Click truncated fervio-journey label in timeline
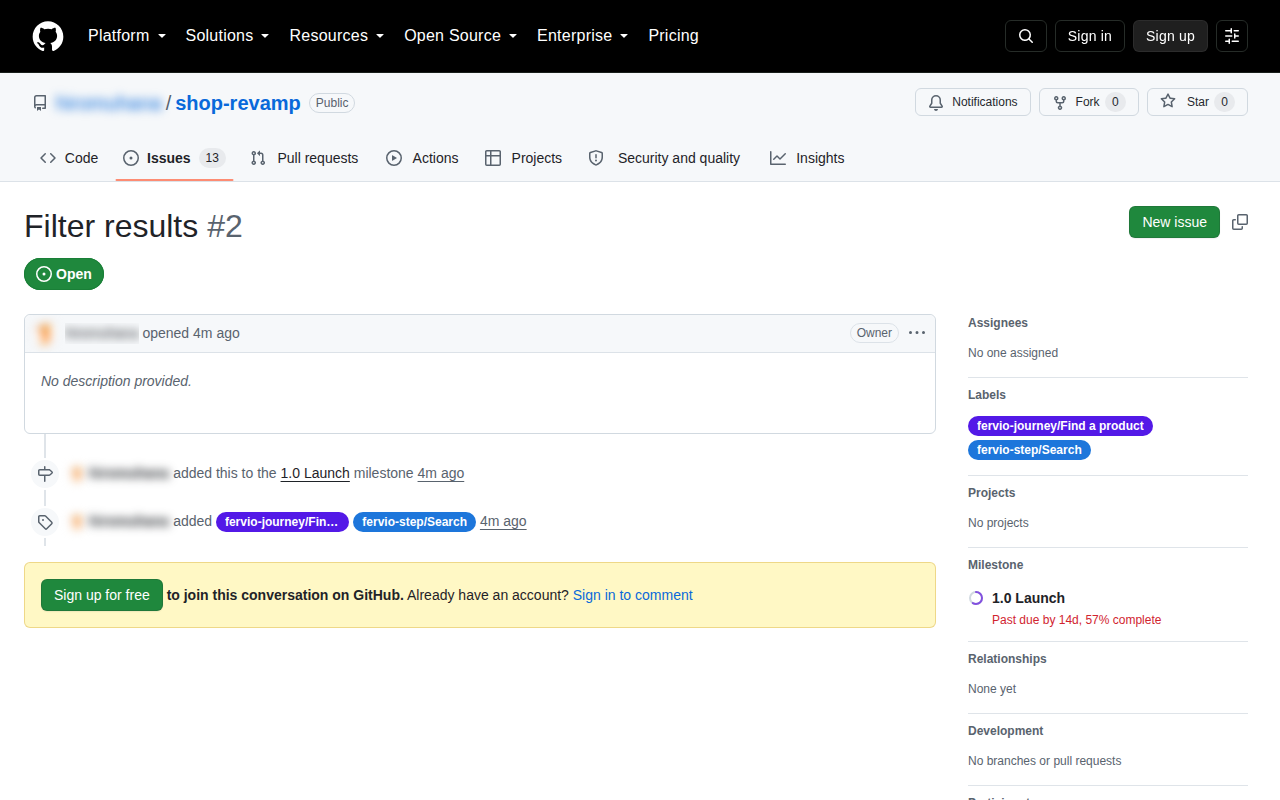The image size is (1280, 800). (x=282, y=521)
